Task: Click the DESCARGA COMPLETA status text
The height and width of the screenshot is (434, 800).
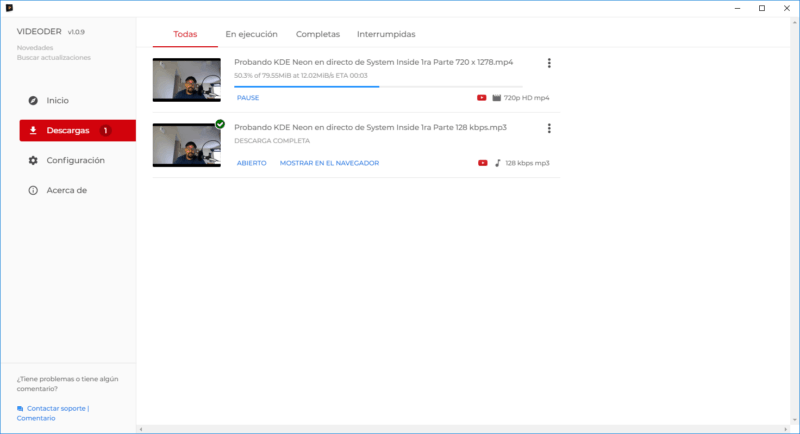Action: click(x=272, y=141)
